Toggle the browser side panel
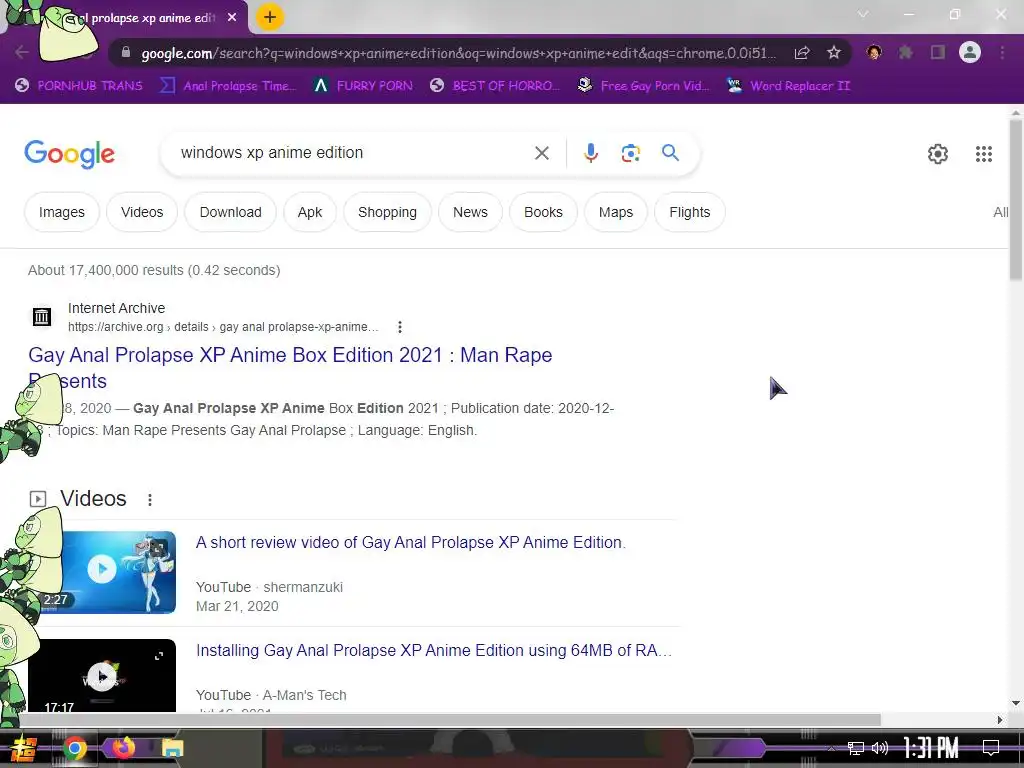 tap(938, 52)
